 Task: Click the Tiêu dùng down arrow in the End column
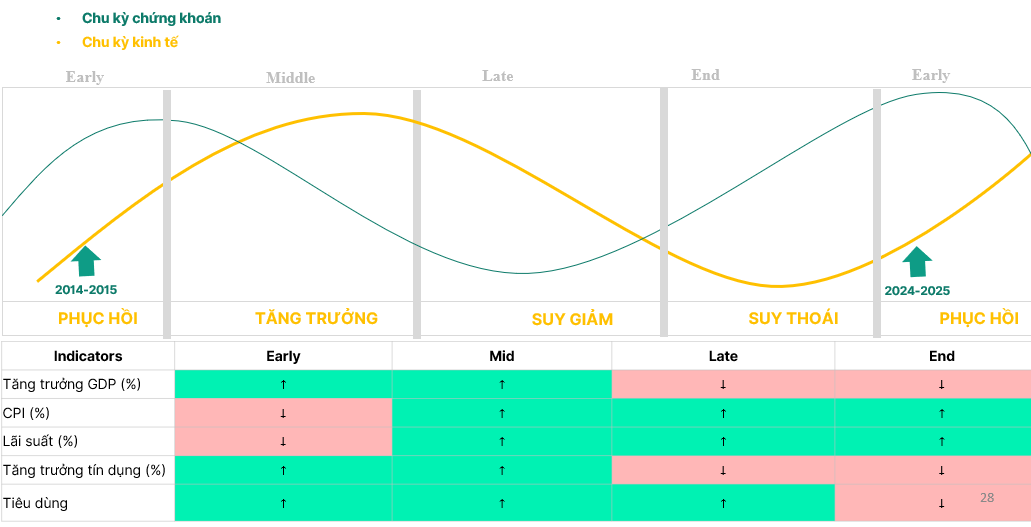click(x=941, y=503)
